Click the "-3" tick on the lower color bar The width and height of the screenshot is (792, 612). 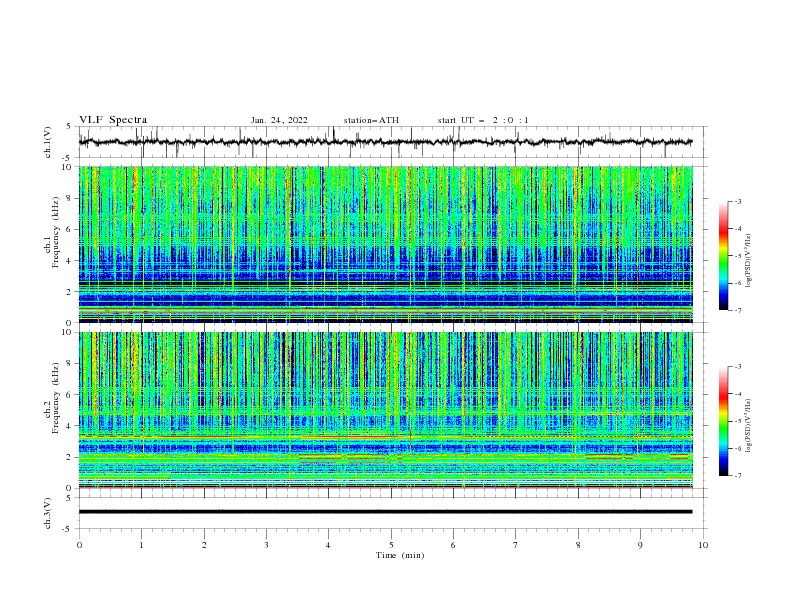(737, 367)
